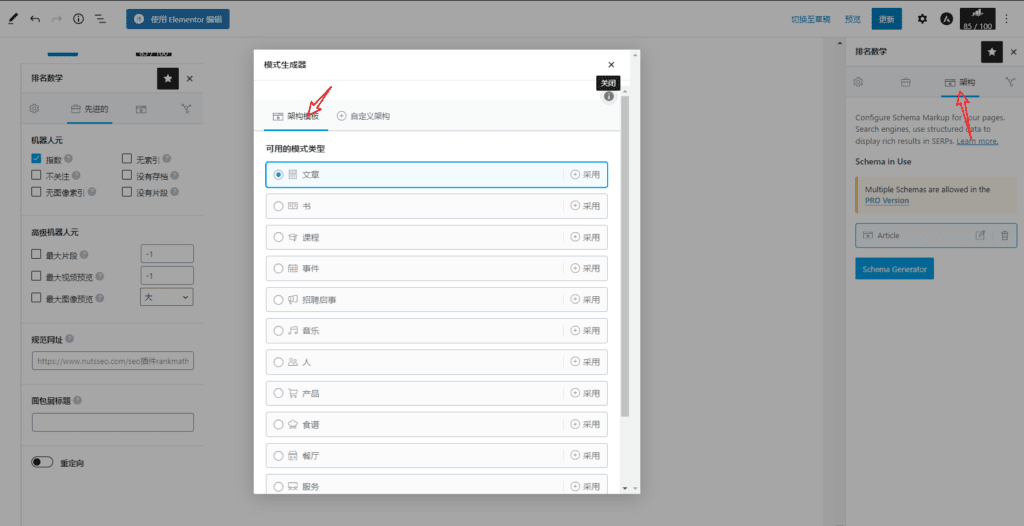Enable the 最大片段 checkbox
The width and height of the screenshot is (1024, 526).
click(x=37, y=255)
